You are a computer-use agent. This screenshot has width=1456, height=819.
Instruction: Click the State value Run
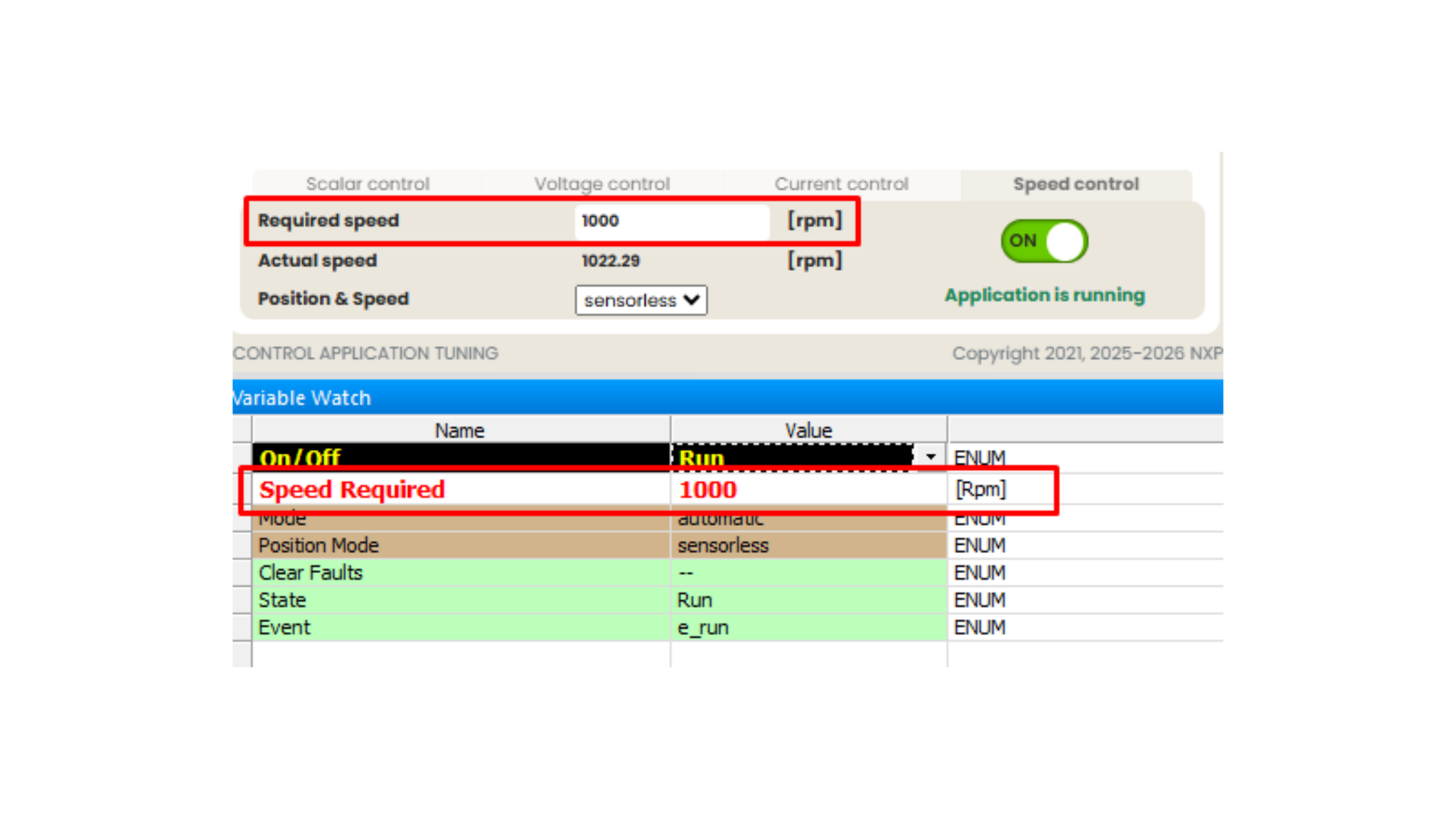(808, 601)
